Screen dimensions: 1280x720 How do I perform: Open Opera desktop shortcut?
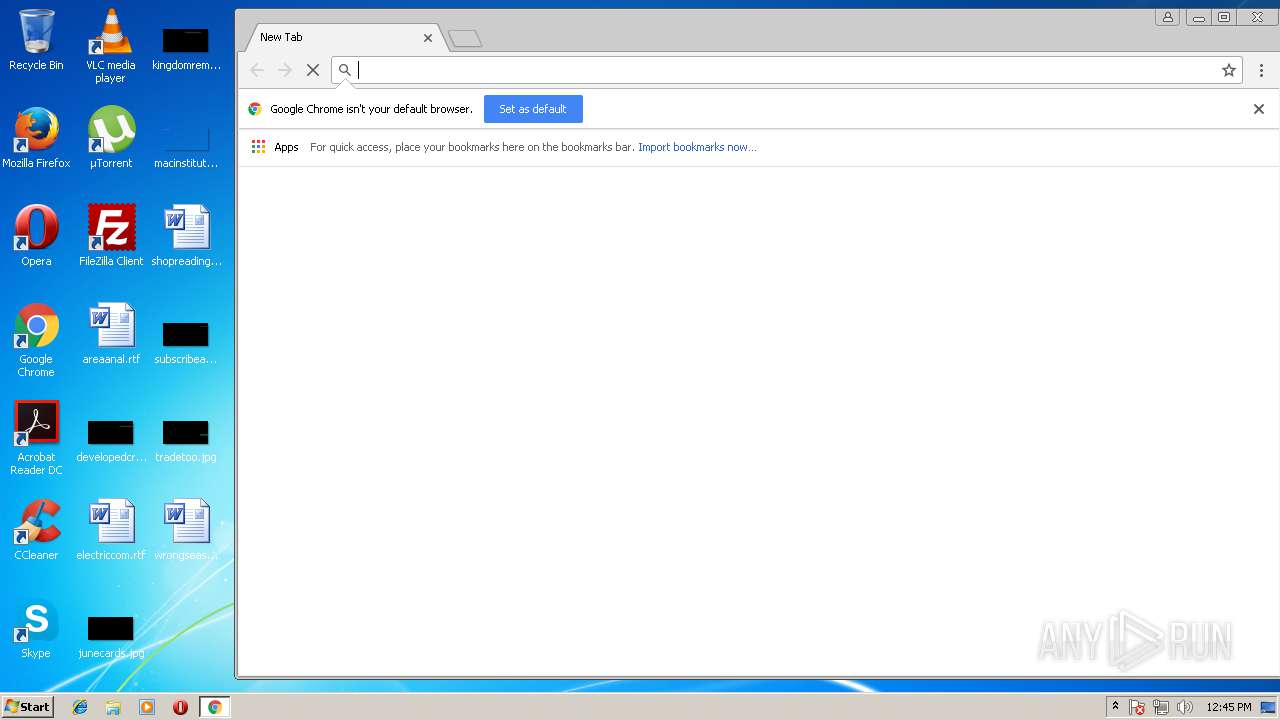[x=36, y=236]
